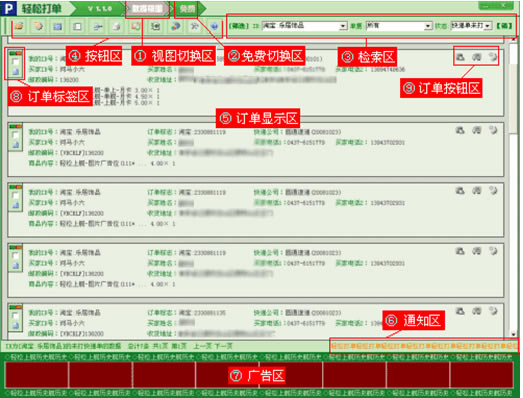Viewport: 523px width, 398px height.
Task: Click the second order's rightmost action icon
Action: (493, 130)
